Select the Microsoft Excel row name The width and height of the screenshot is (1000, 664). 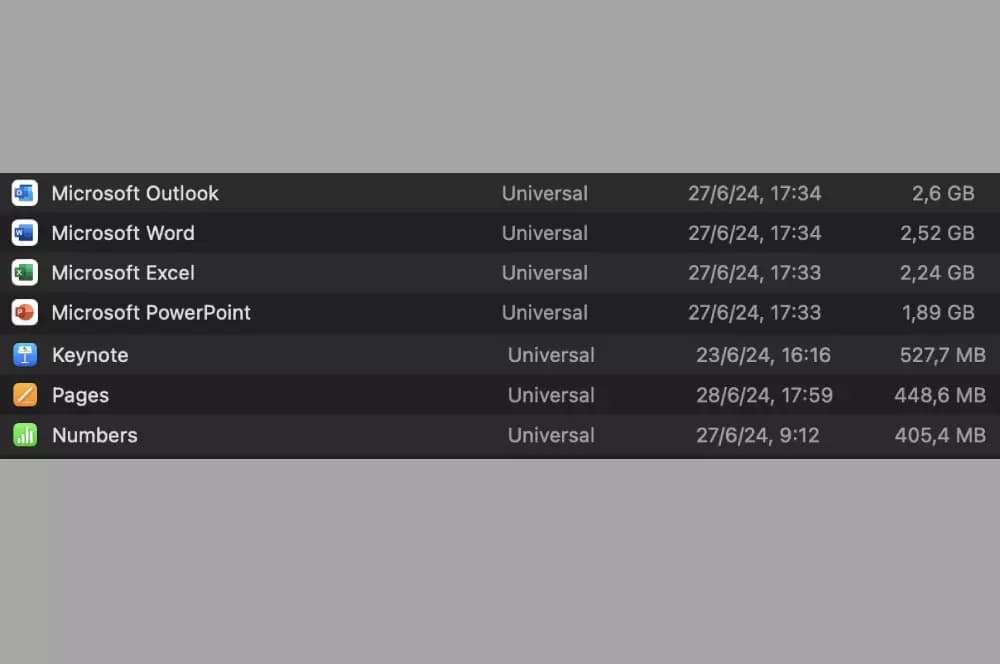pyautogui.click(x=123, y=273)
